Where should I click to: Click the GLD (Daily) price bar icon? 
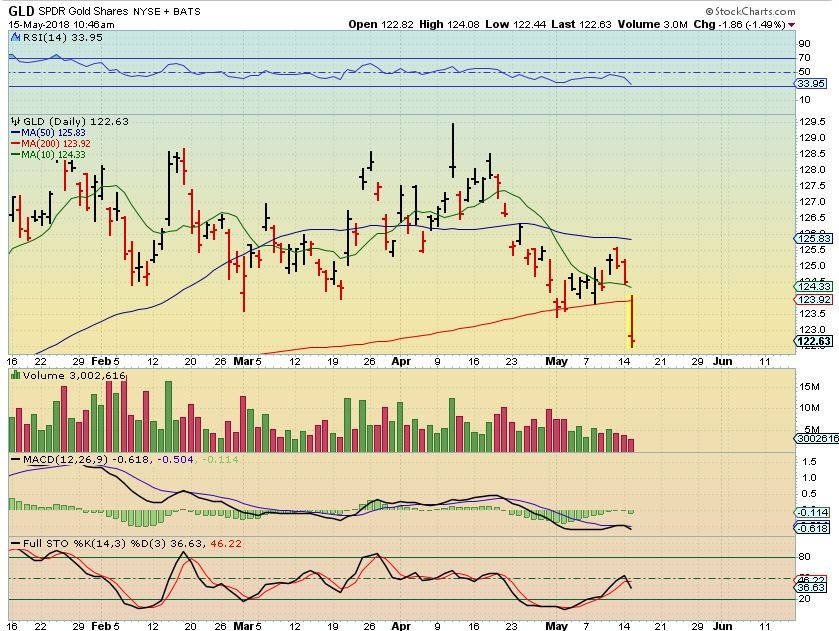(14, 121)
